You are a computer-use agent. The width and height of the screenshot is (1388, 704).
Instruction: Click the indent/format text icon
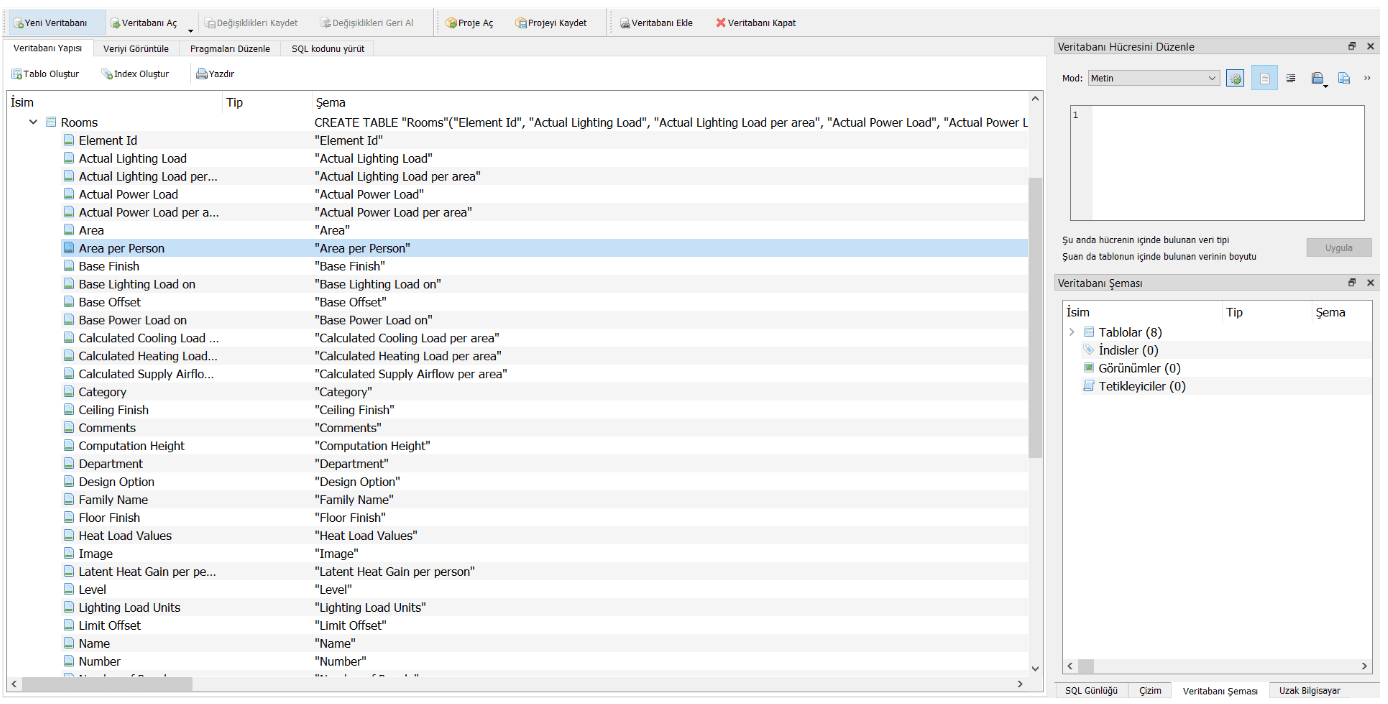pos(1291,78)
